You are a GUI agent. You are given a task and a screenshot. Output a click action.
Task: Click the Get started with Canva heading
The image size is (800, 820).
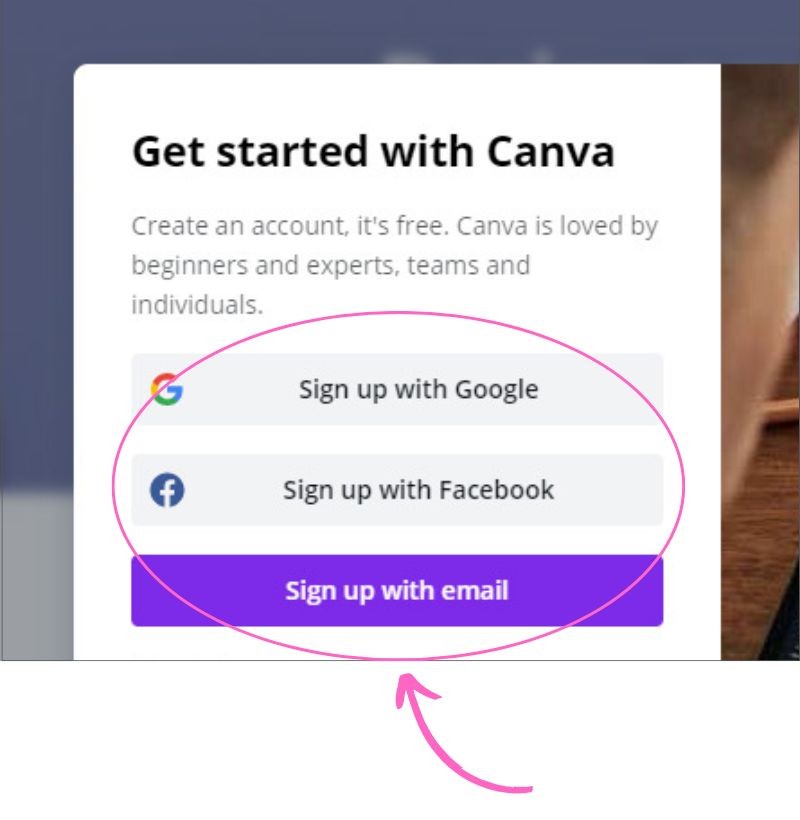(x=373, y=152)
